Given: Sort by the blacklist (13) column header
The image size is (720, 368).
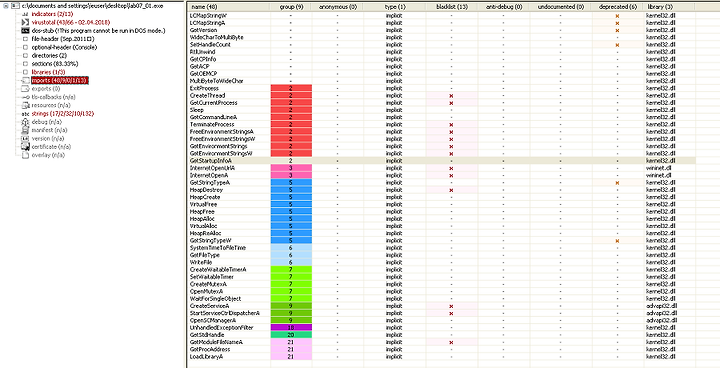Looking at the screenshot, I should pyautogui.click(x=451, y=7).
